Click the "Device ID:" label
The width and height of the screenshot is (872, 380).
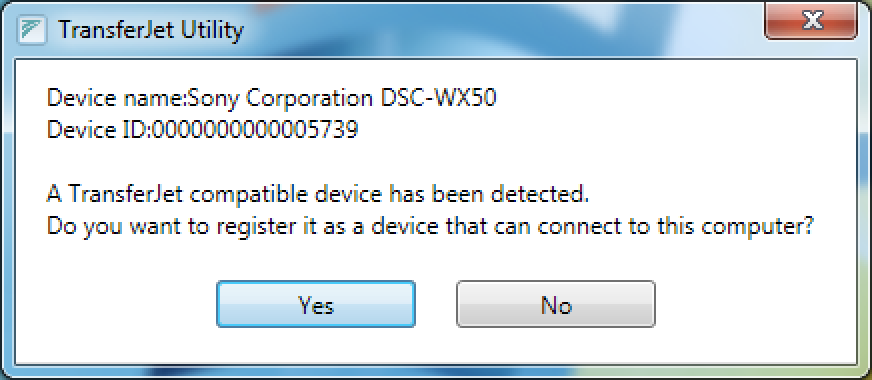tap(99, 130)
